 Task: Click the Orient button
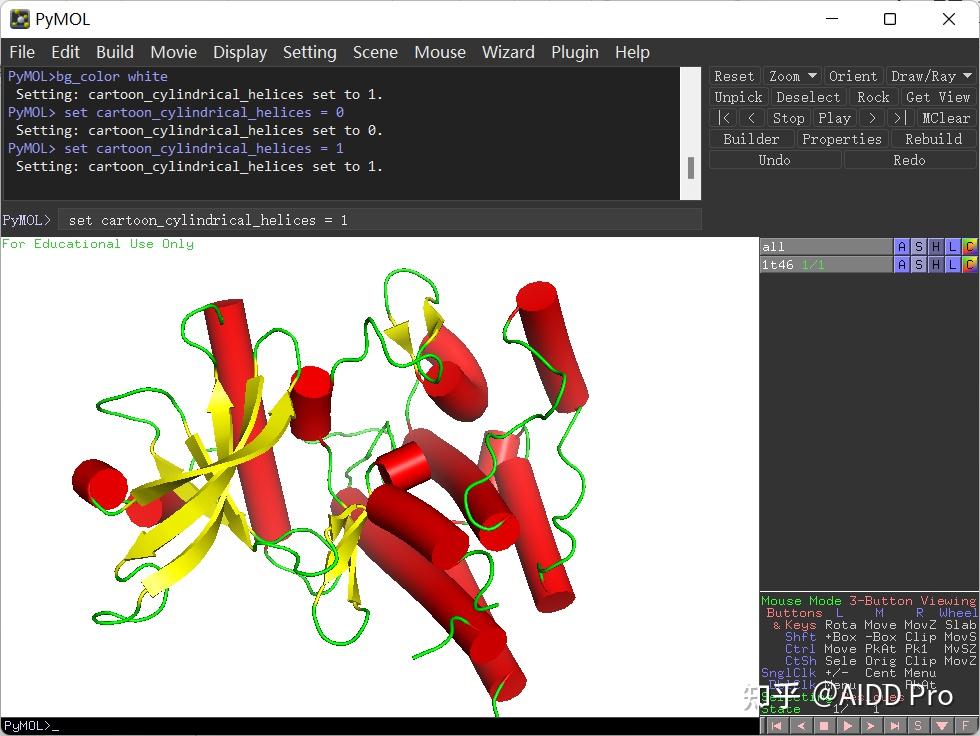(x=853, y=76)
